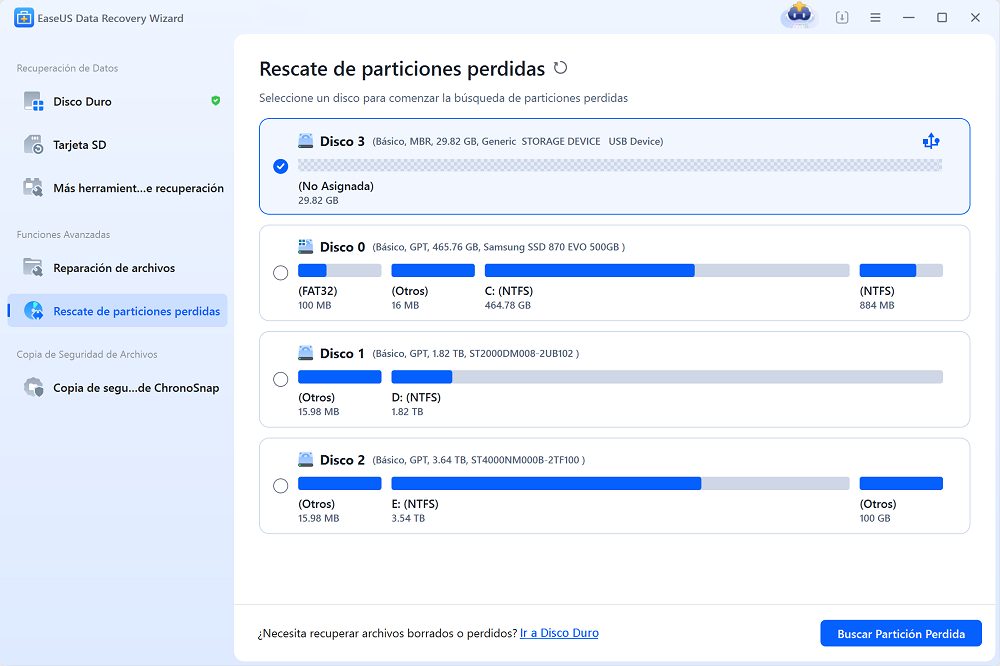Minimize the EaseUS window
The image size is (1000, 666).
909,18
